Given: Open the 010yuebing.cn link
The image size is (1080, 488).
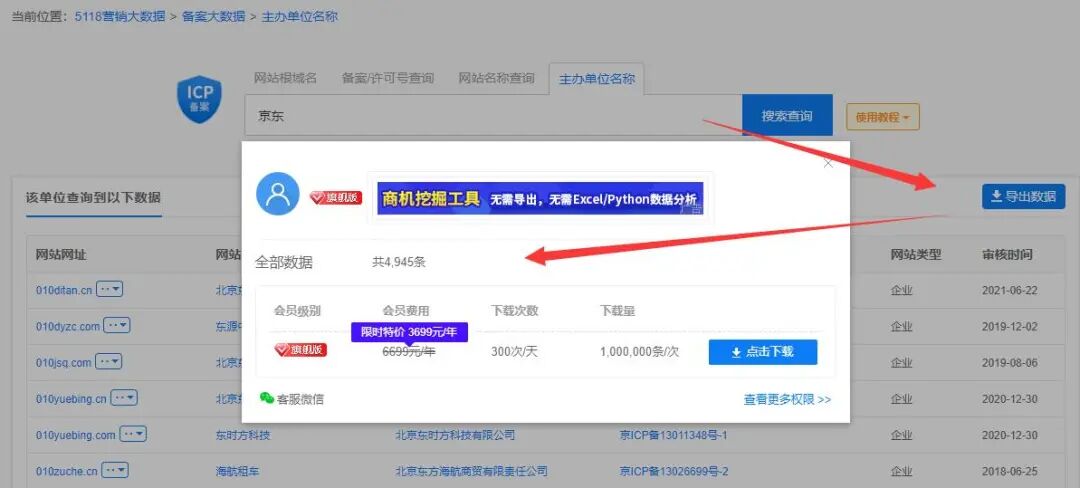Looking at the screenshot, I should (x=71, y=399).
